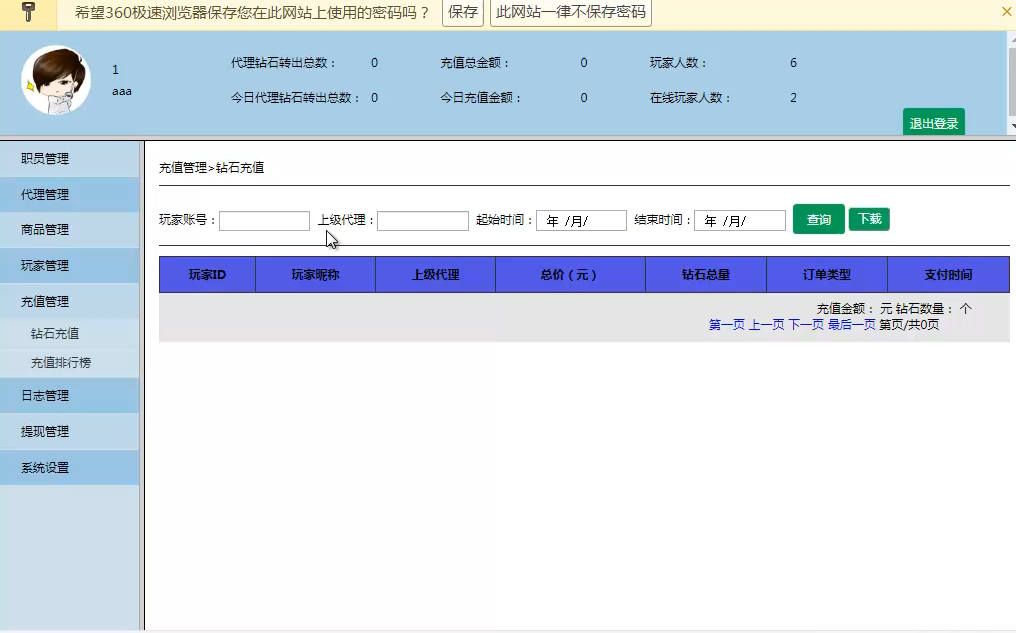Screen dimensions: 1016x633
Task: Open the 职员管理 sidebar section
Action: pyautogui.click(x=45, y=158)
